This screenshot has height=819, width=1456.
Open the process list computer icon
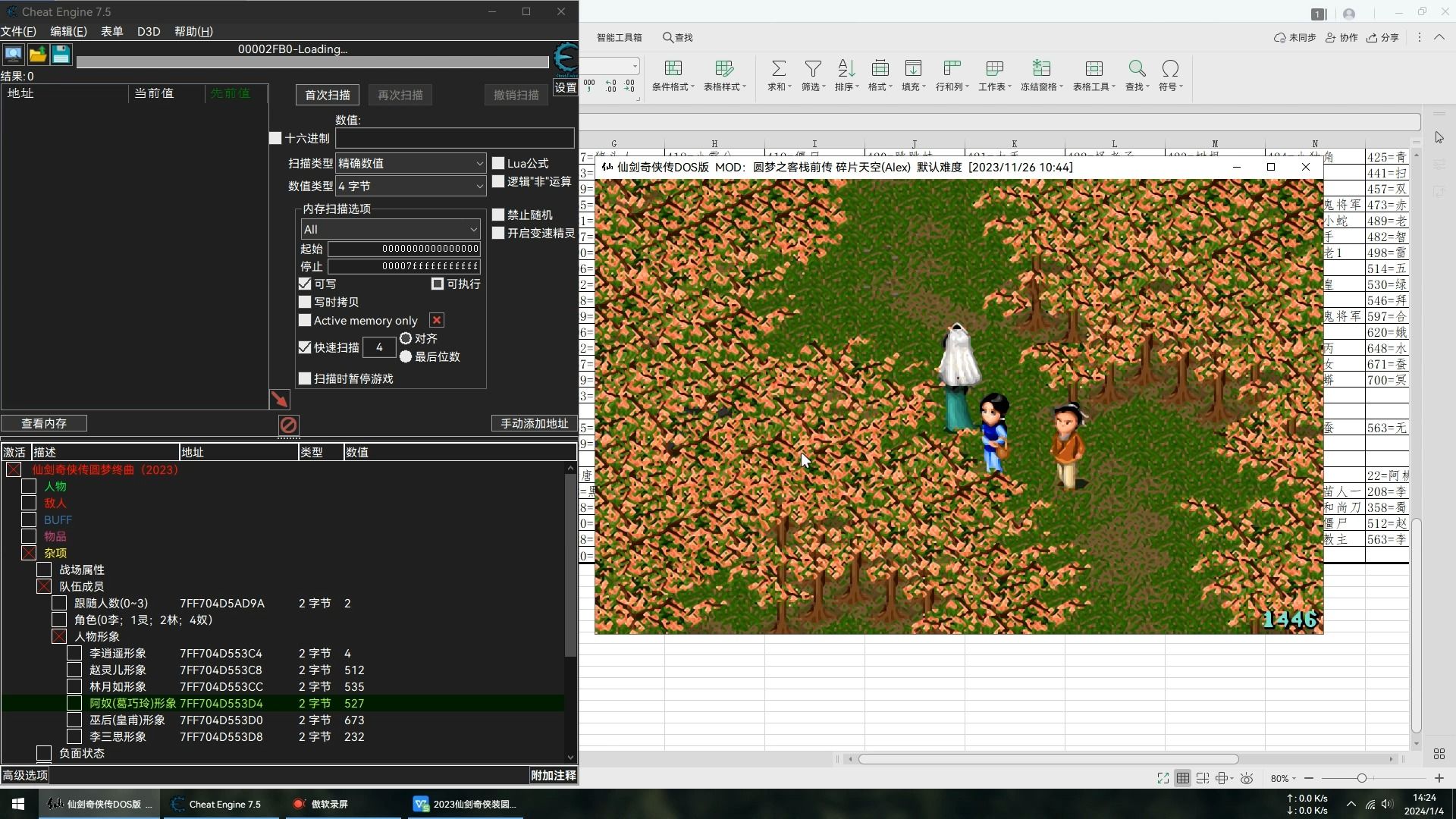(13, 55)
